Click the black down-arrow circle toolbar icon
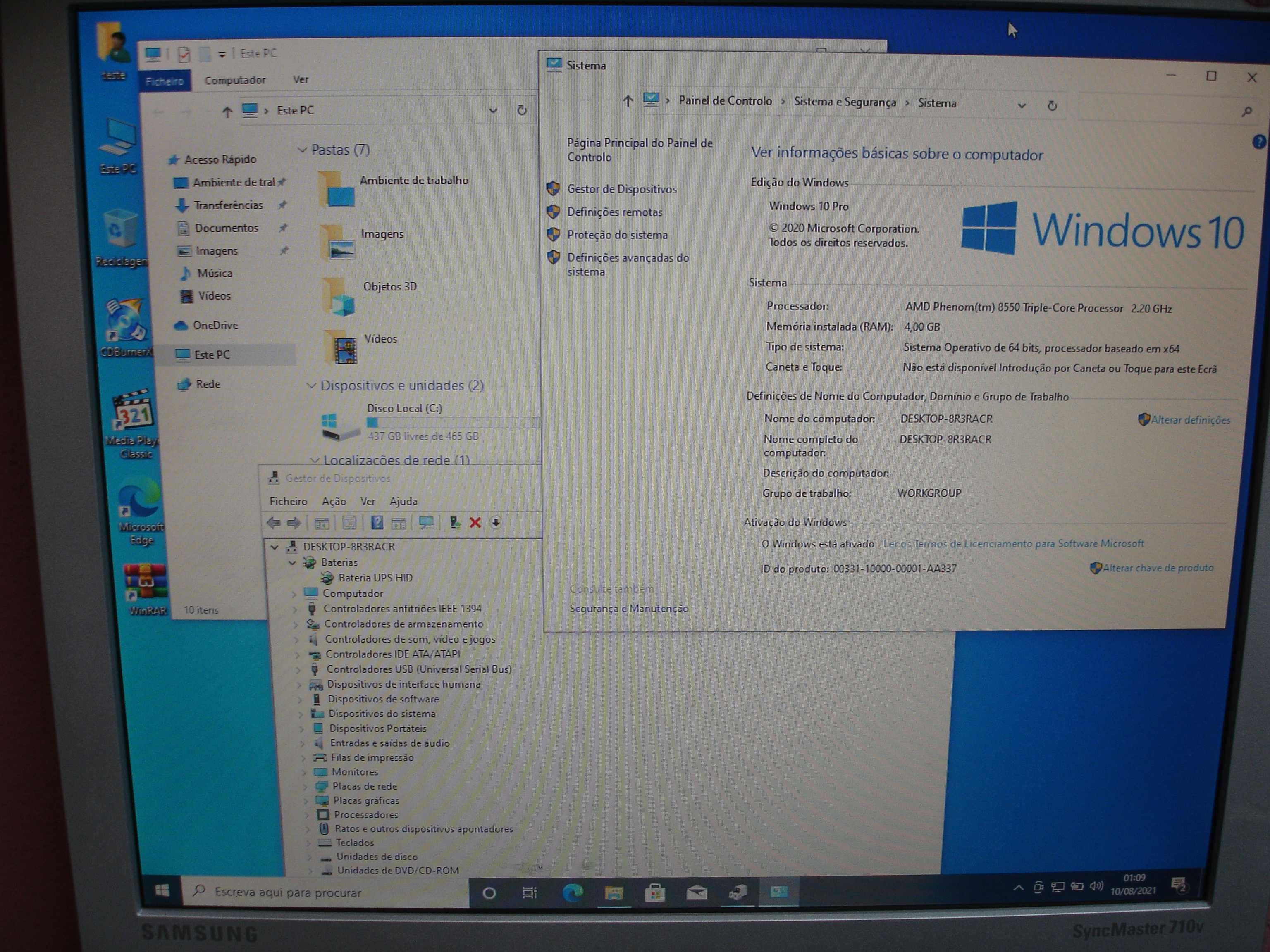The image size is (1270, 952). [496, 523]
